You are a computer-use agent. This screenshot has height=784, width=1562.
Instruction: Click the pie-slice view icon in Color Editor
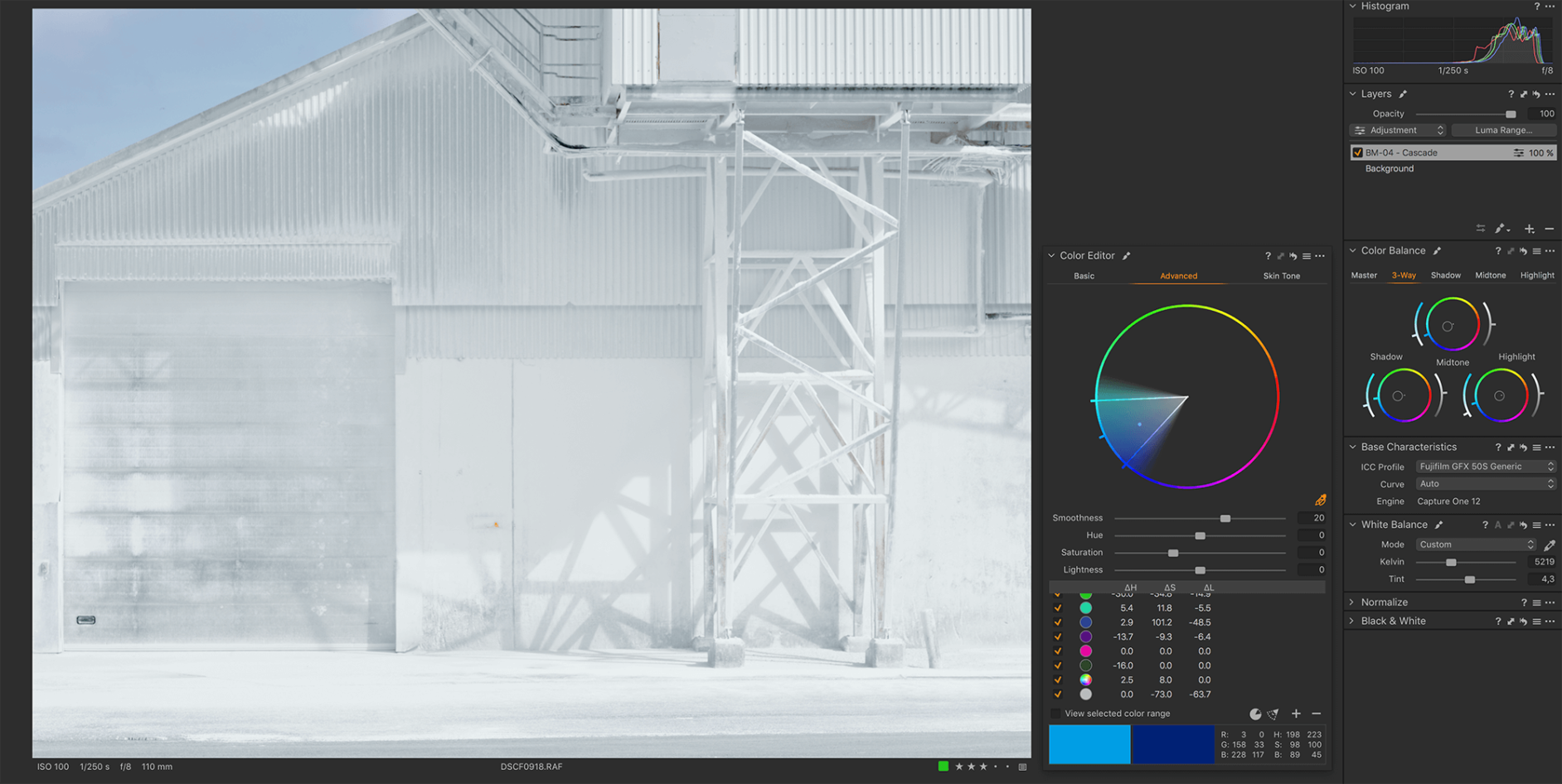(x=1255, y=714)
